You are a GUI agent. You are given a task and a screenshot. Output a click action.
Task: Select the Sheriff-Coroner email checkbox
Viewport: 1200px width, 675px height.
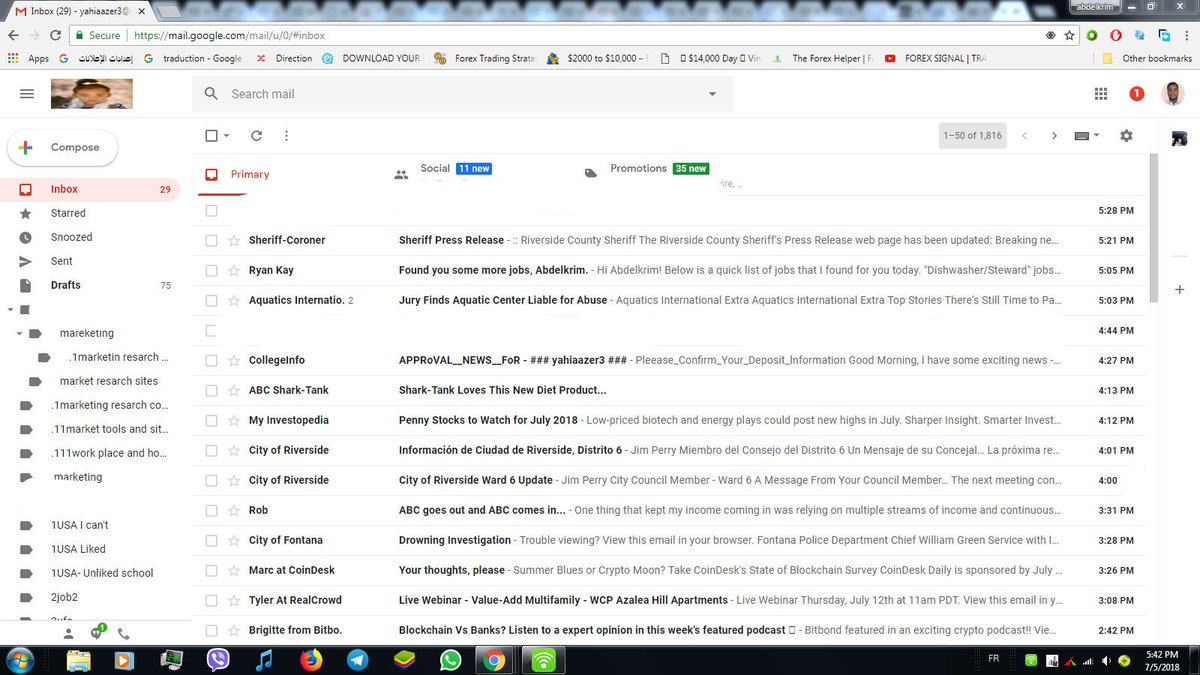point(211,240)
